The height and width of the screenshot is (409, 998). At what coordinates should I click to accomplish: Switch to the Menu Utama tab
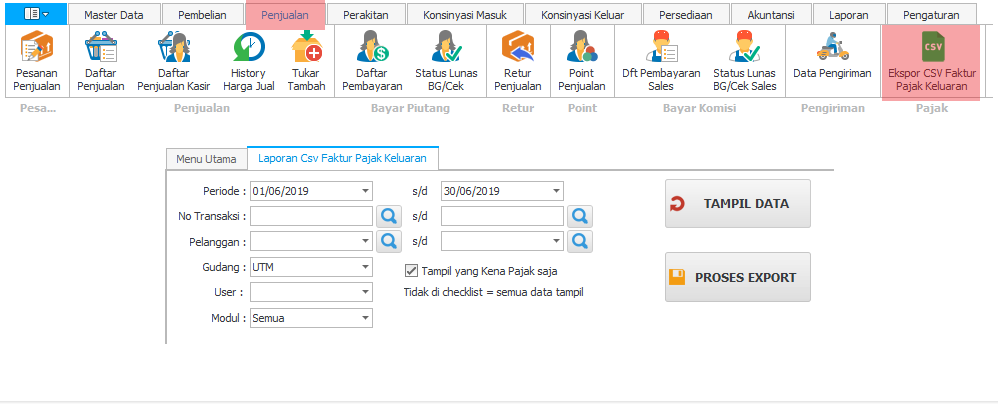click(x=206, y=159)
